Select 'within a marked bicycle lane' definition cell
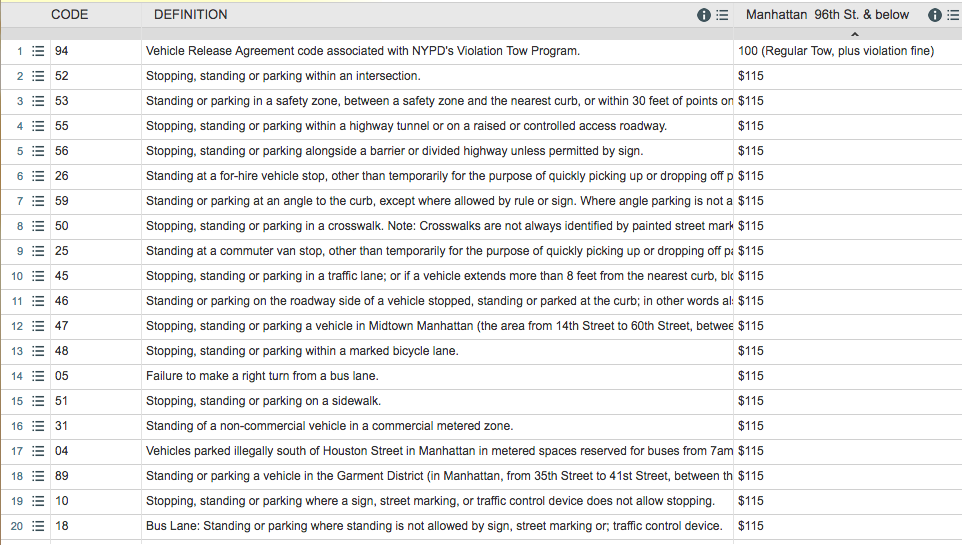 pyautogui.click(x=437, y=351)
